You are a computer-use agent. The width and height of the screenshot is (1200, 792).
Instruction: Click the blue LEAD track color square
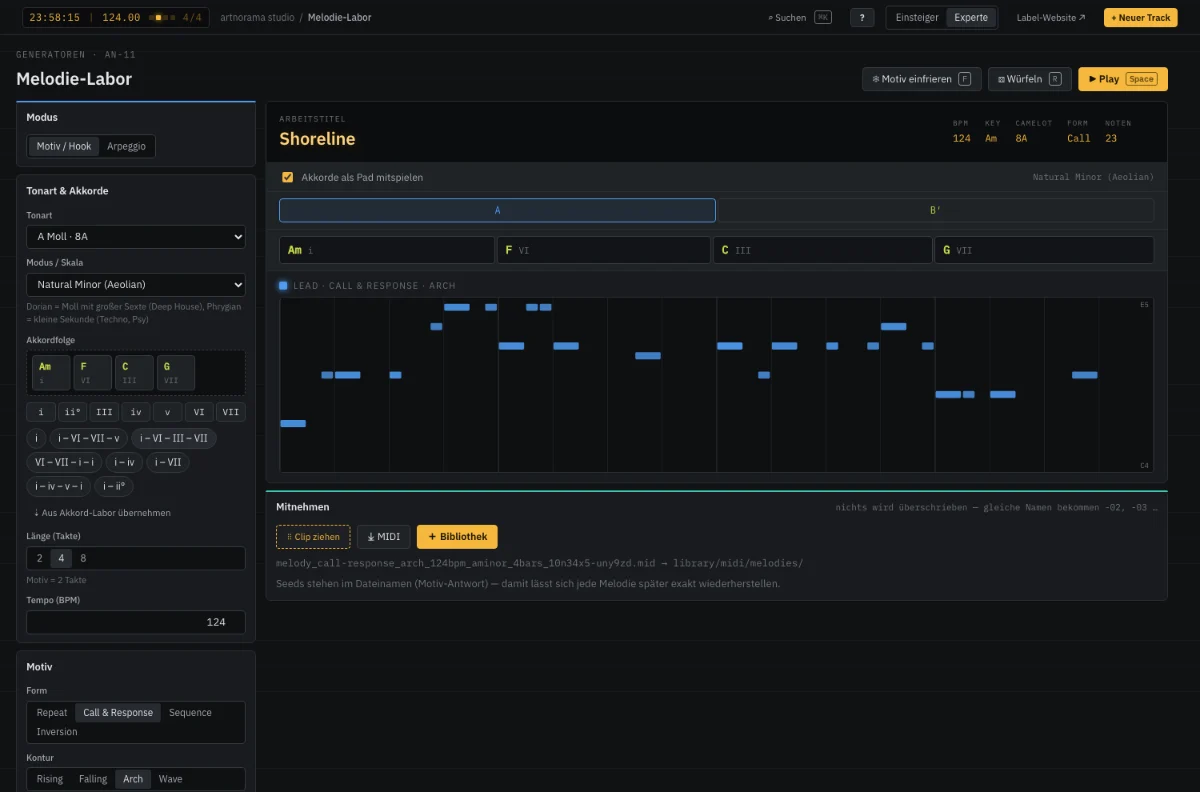pyautogui.click(x=283, y=286)
